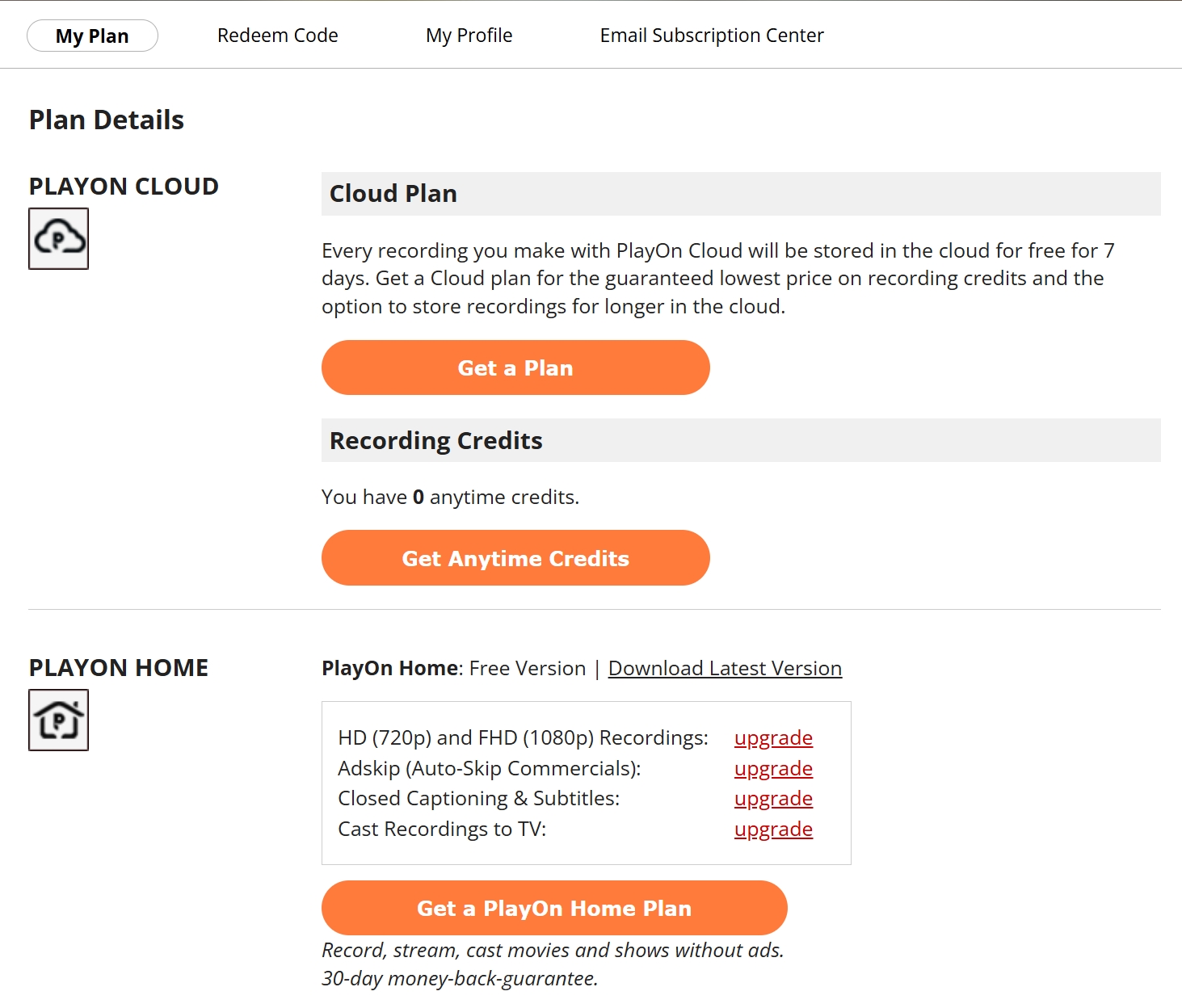Screen dimensions: 1182x1008
Task: Click the PlayOn Home house icon
Action: pyautogui.click(x=58, y=720)
